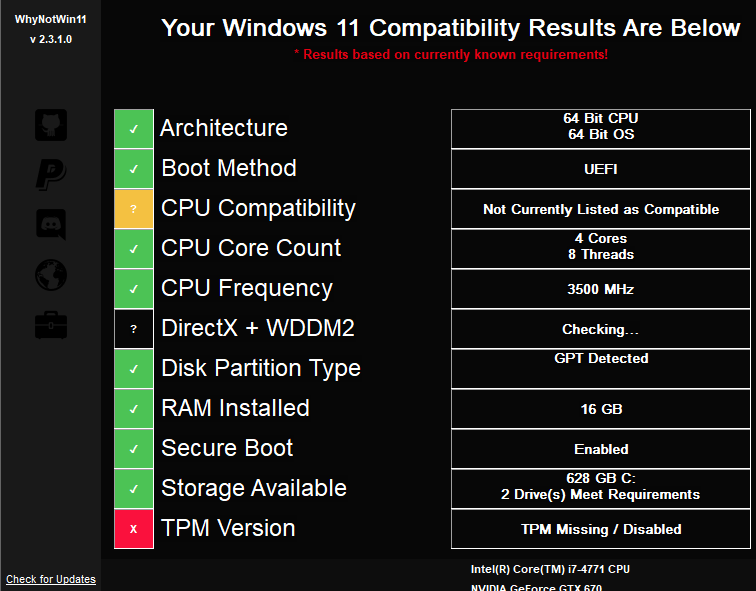
Task: Click the '3500 MHz' result box
Action: click(x=601, y=289)
